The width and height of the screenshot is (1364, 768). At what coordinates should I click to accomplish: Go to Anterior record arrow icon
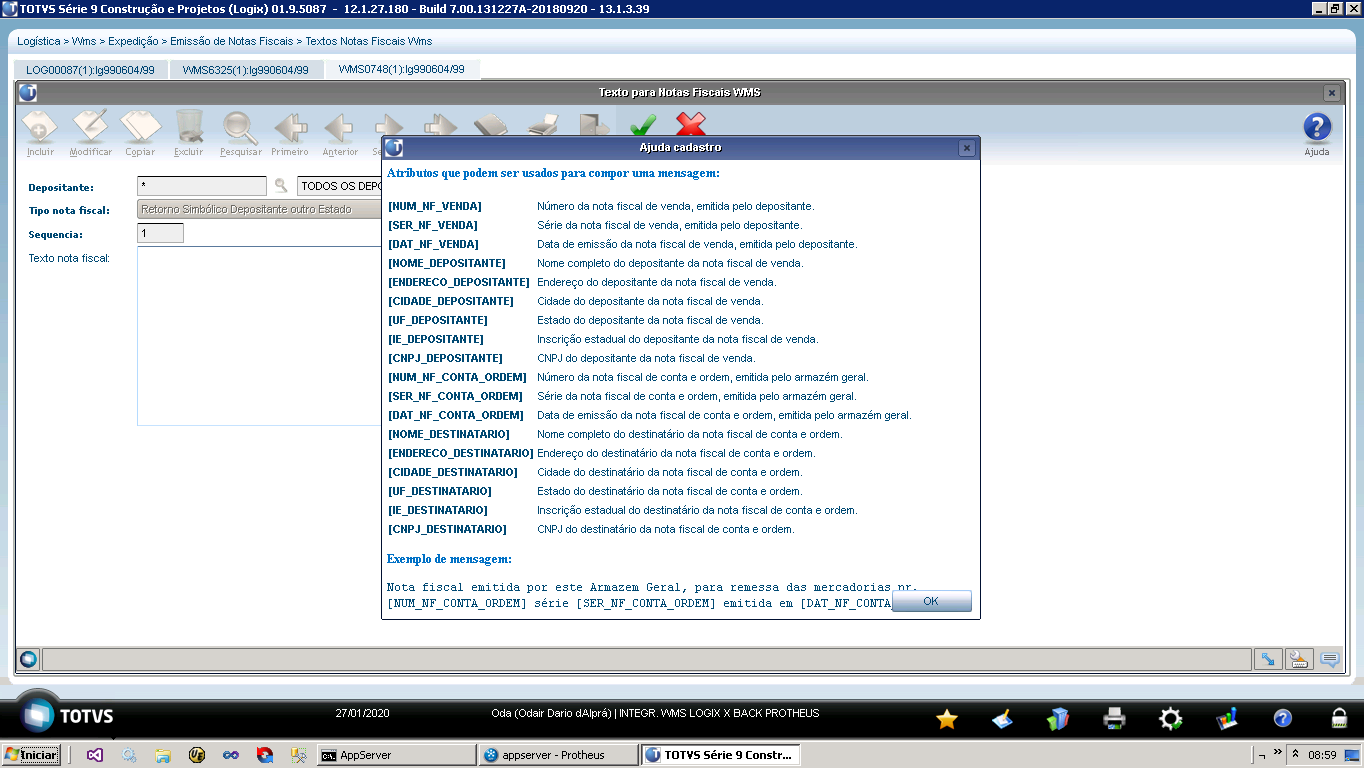click(340, 128)
